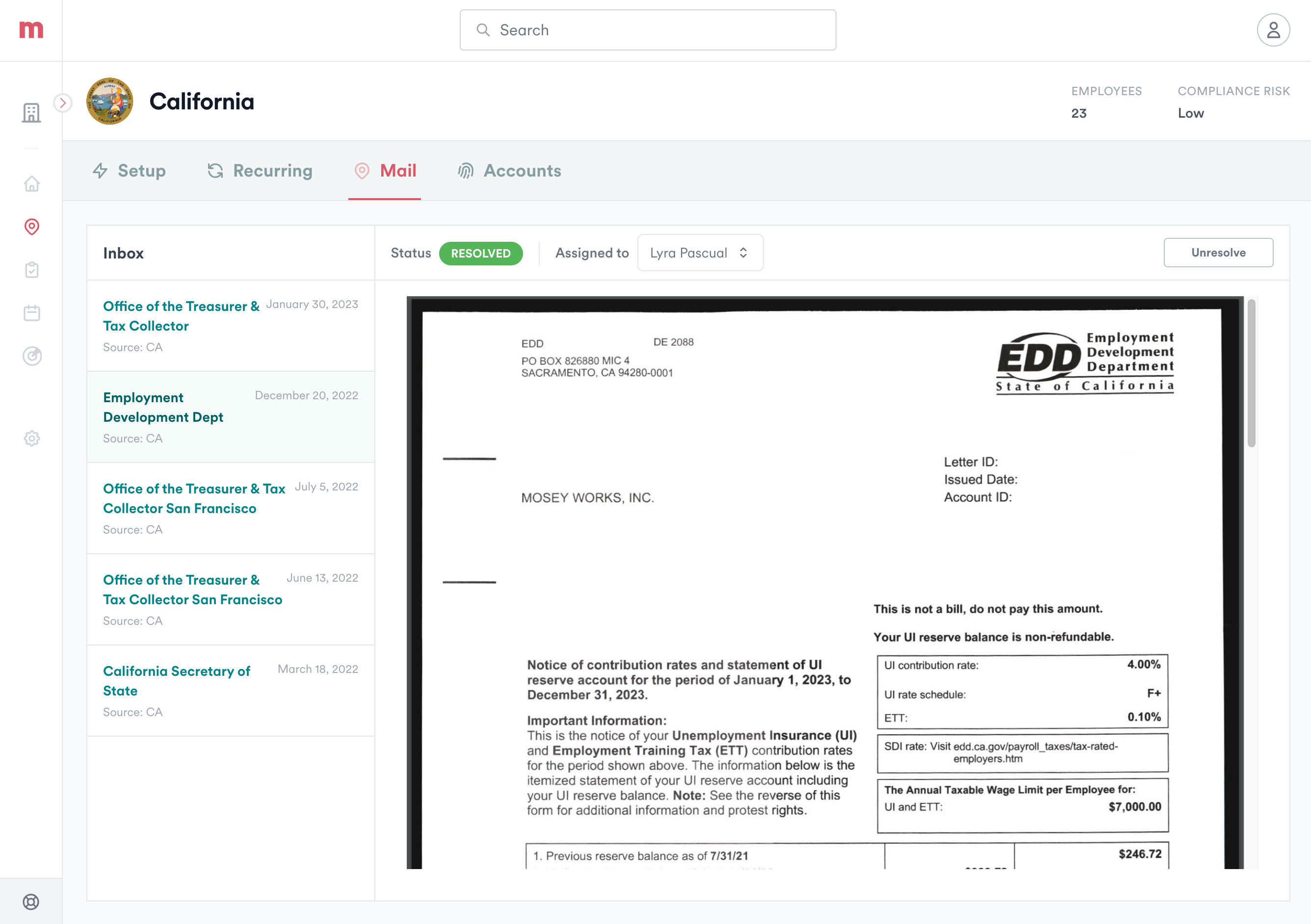This screenshot has height=924, width=1311.
Task: Select the Mail tab
Action: (398, 170)
